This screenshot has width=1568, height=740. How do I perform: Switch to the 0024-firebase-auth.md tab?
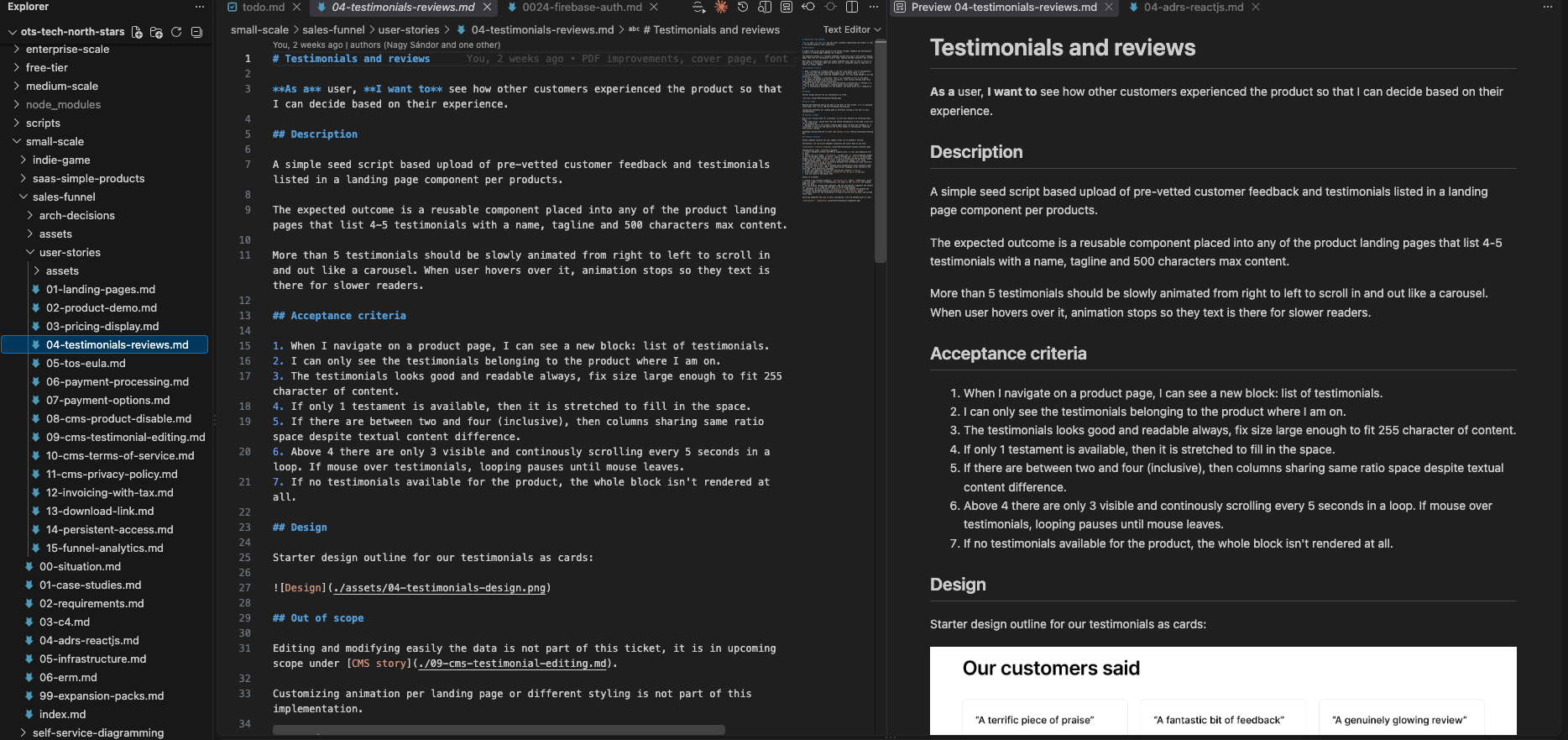582,7
